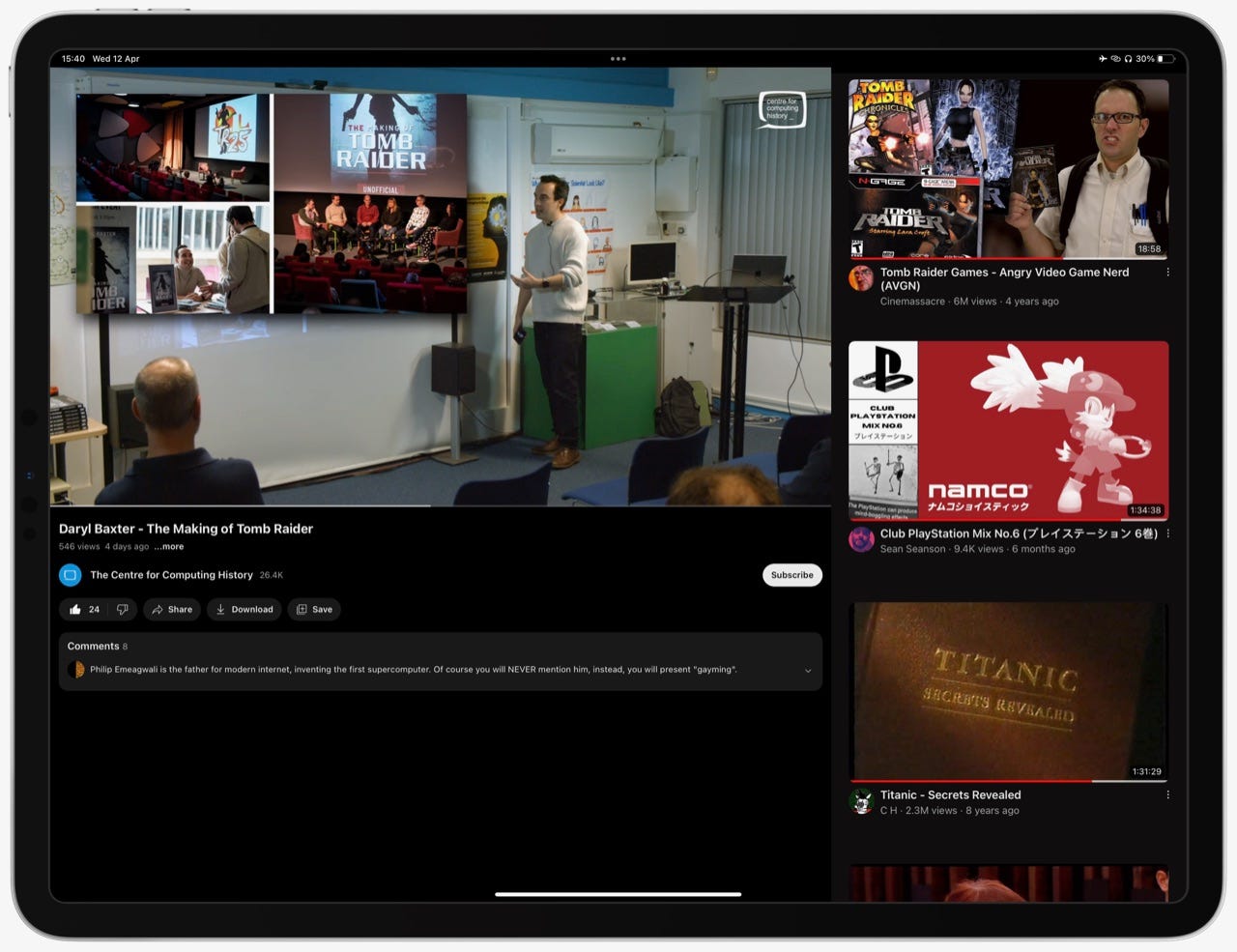Expand the comments section chevron
Image resolution: width=1237 pixels, height=952 pixels.
tap(808, 671)
